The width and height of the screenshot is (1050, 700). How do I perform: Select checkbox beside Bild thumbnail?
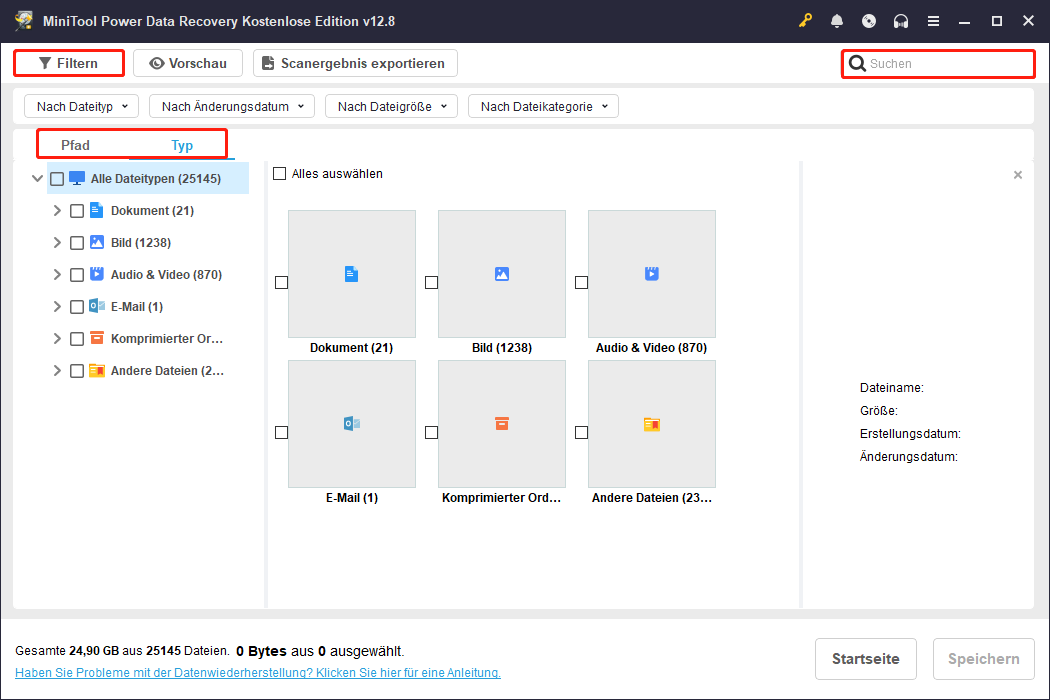(x=431, y=283)
